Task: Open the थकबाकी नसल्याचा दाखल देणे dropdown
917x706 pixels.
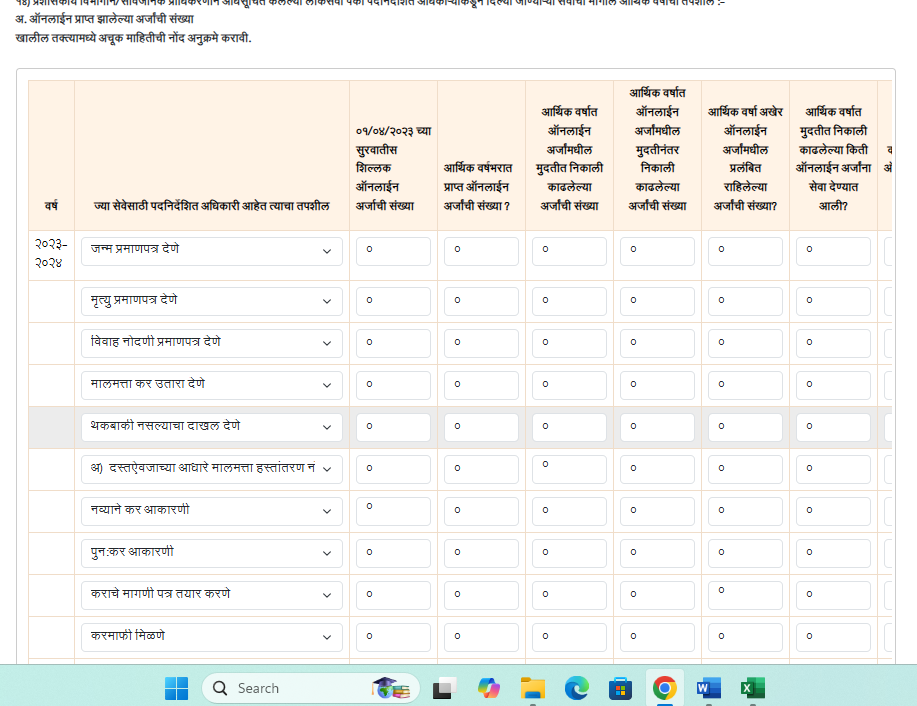Action: click(x=212, y=428)
